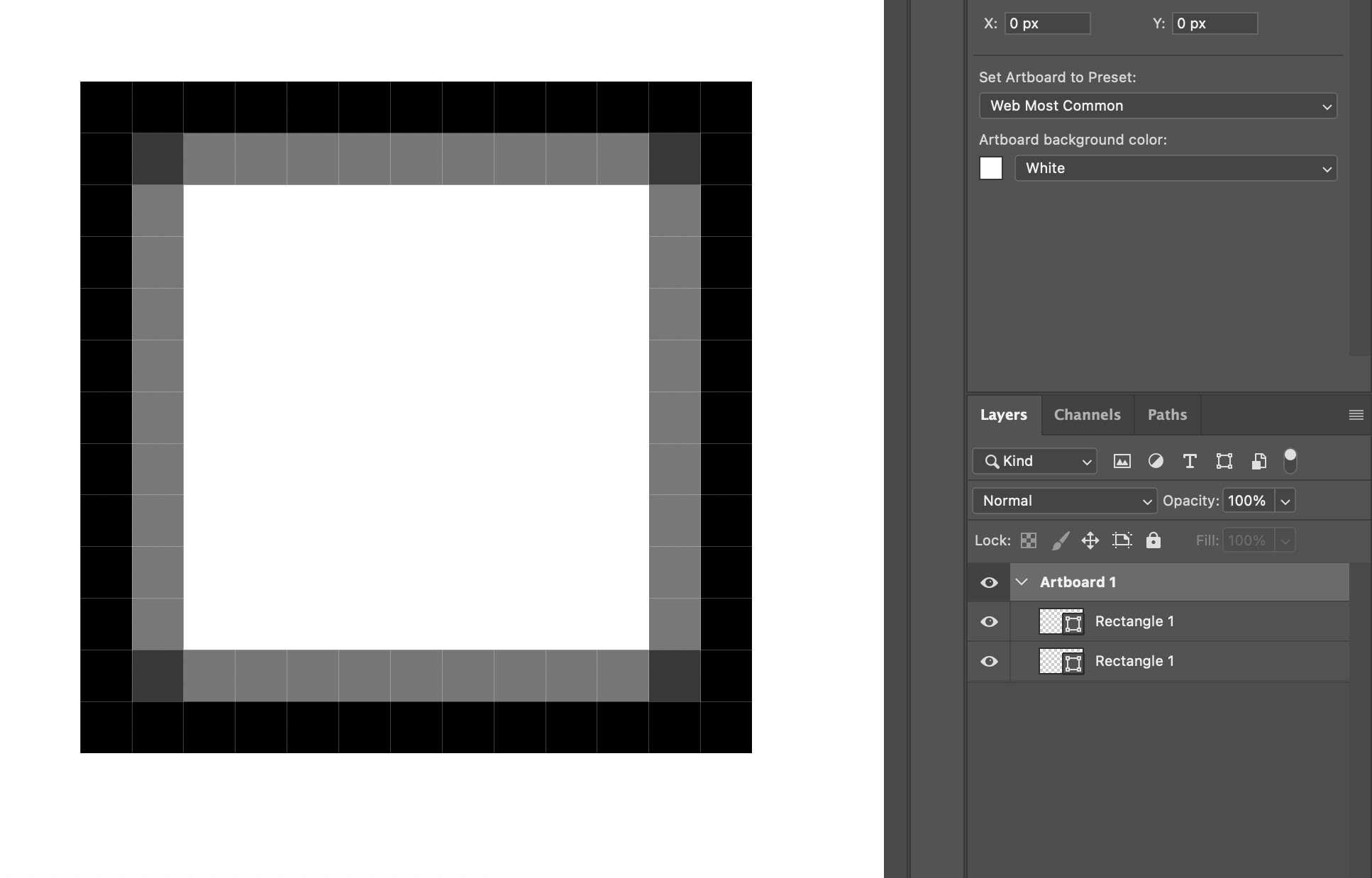
Task: Click the adjustment layer filter icon
Action: tap(1156, 461)
